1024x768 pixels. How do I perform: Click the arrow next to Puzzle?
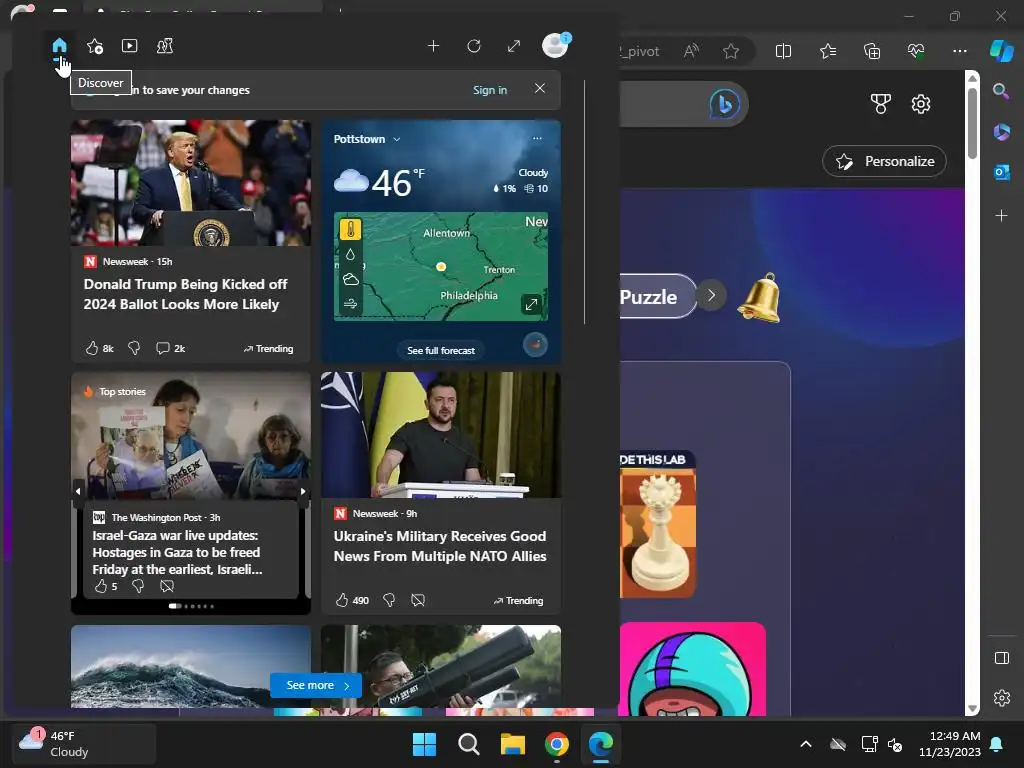[711, 296]
